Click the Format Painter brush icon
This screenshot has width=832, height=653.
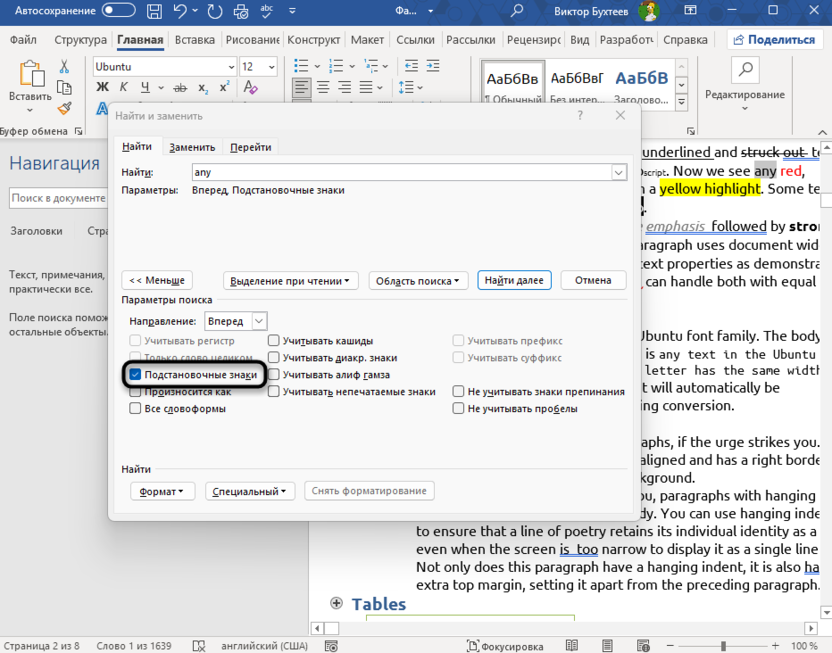(x=65, y=108)
